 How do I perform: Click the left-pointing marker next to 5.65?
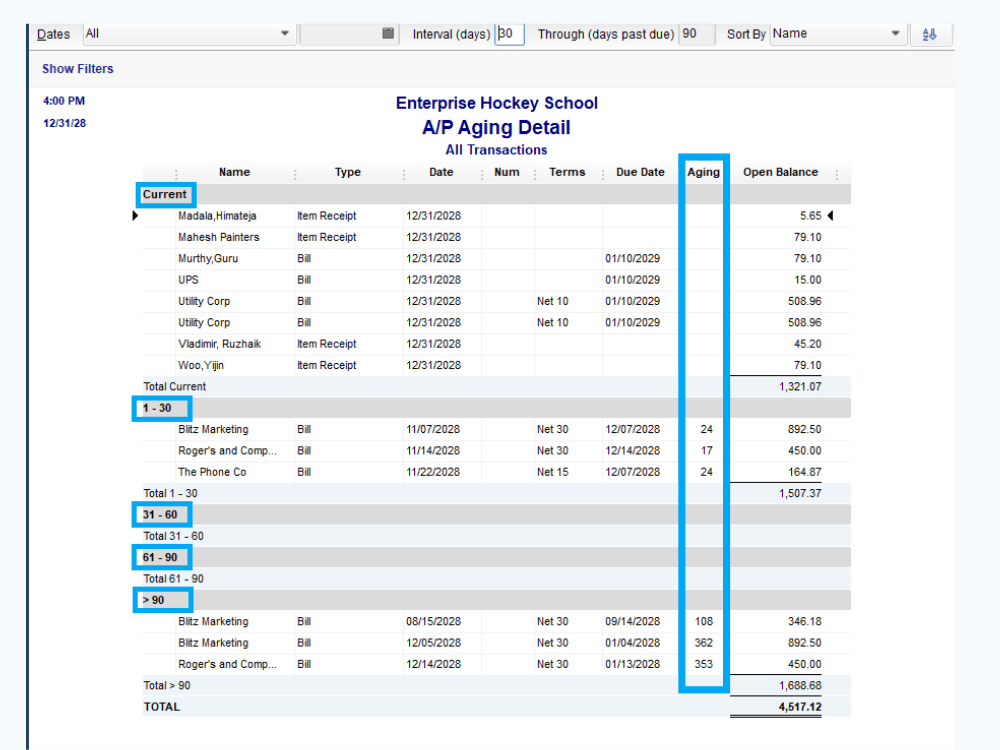pos(830,216)
